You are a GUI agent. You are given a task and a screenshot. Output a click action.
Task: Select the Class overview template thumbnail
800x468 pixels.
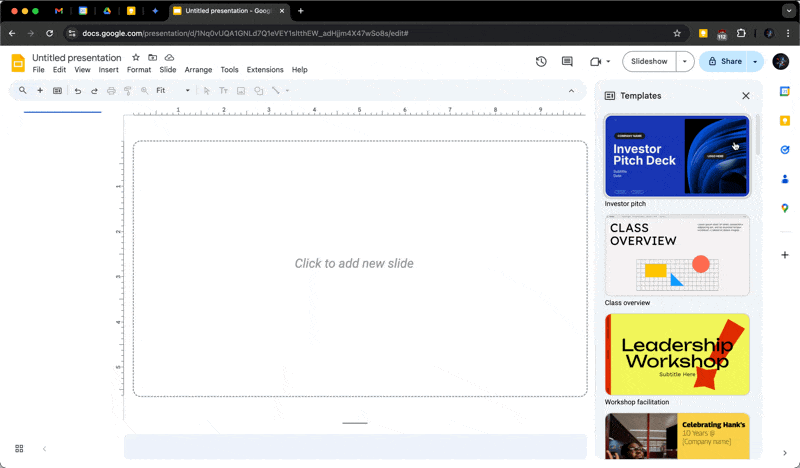click(677, 256)
